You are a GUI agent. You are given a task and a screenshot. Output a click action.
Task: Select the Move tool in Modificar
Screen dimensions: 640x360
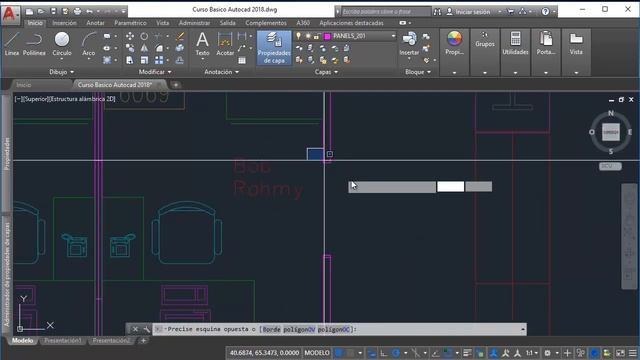pos(130,36)
